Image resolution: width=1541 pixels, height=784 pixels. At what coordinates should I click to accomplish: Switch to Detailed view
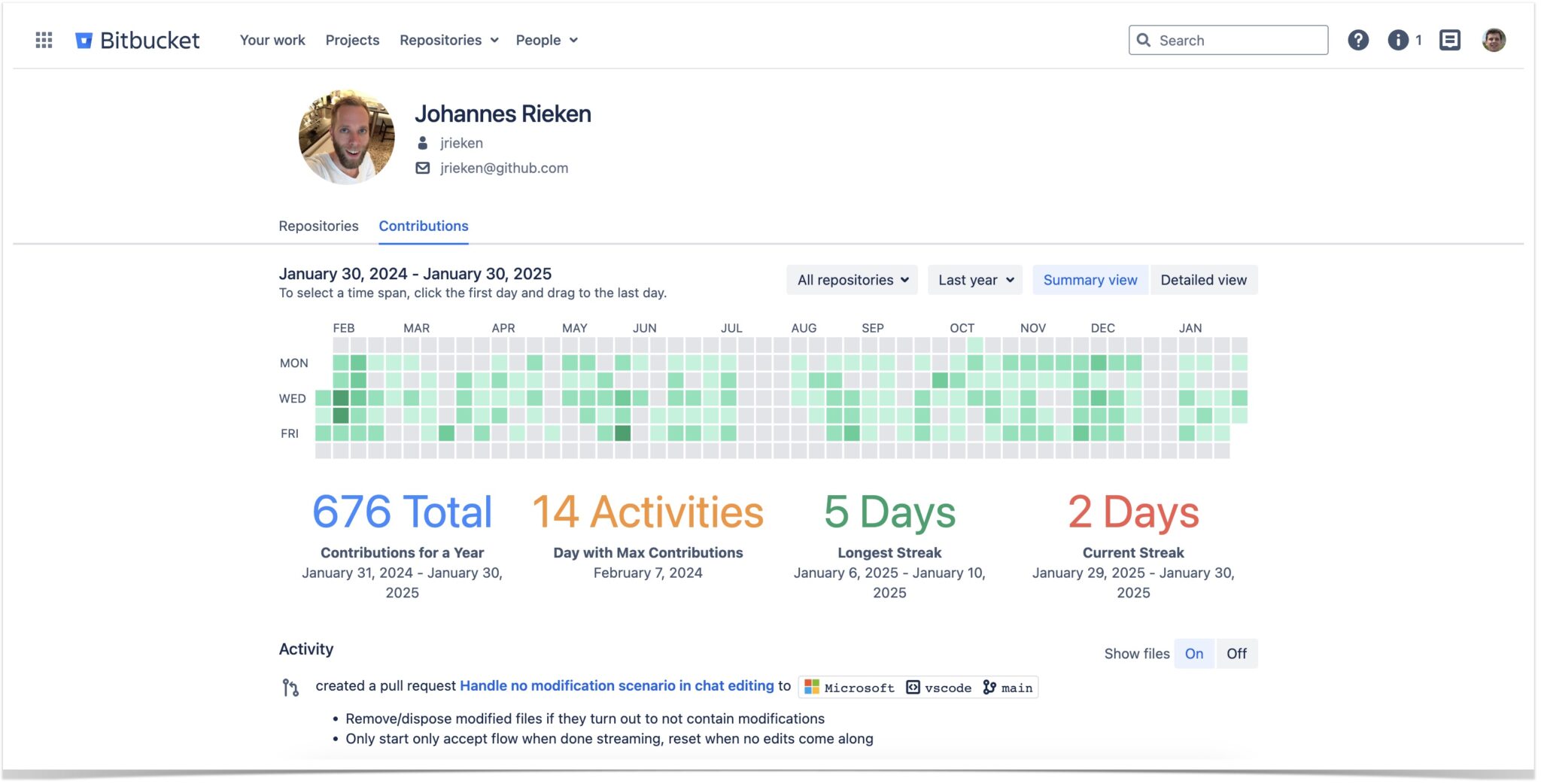(x=1203, y=279)
